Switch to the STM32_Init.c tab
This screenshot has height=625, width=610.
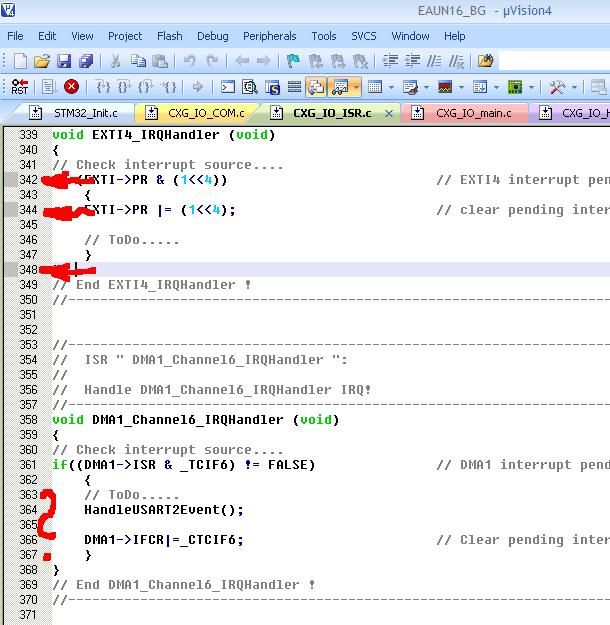[x=74, y=113]
